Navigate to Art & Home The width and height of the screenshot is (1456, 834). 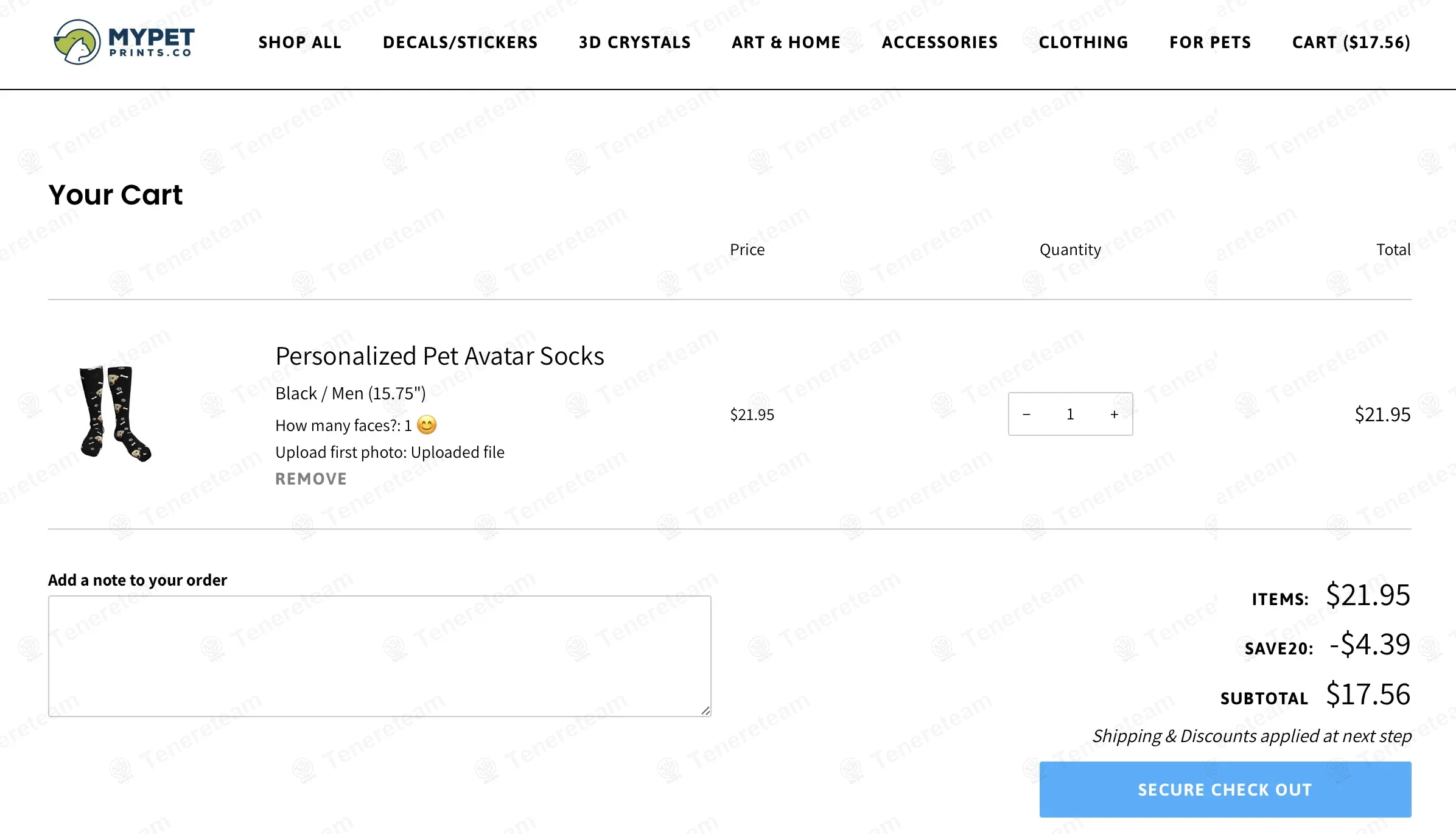point(786,42)
